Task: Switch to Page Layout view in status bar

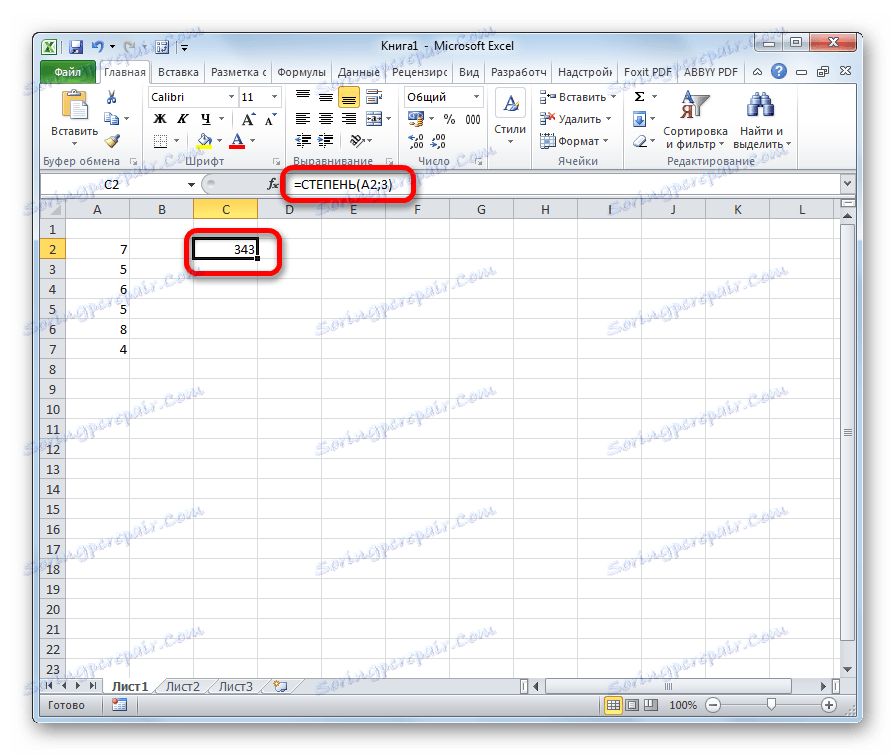Action: pyautogui.click(x=632, y=705)
